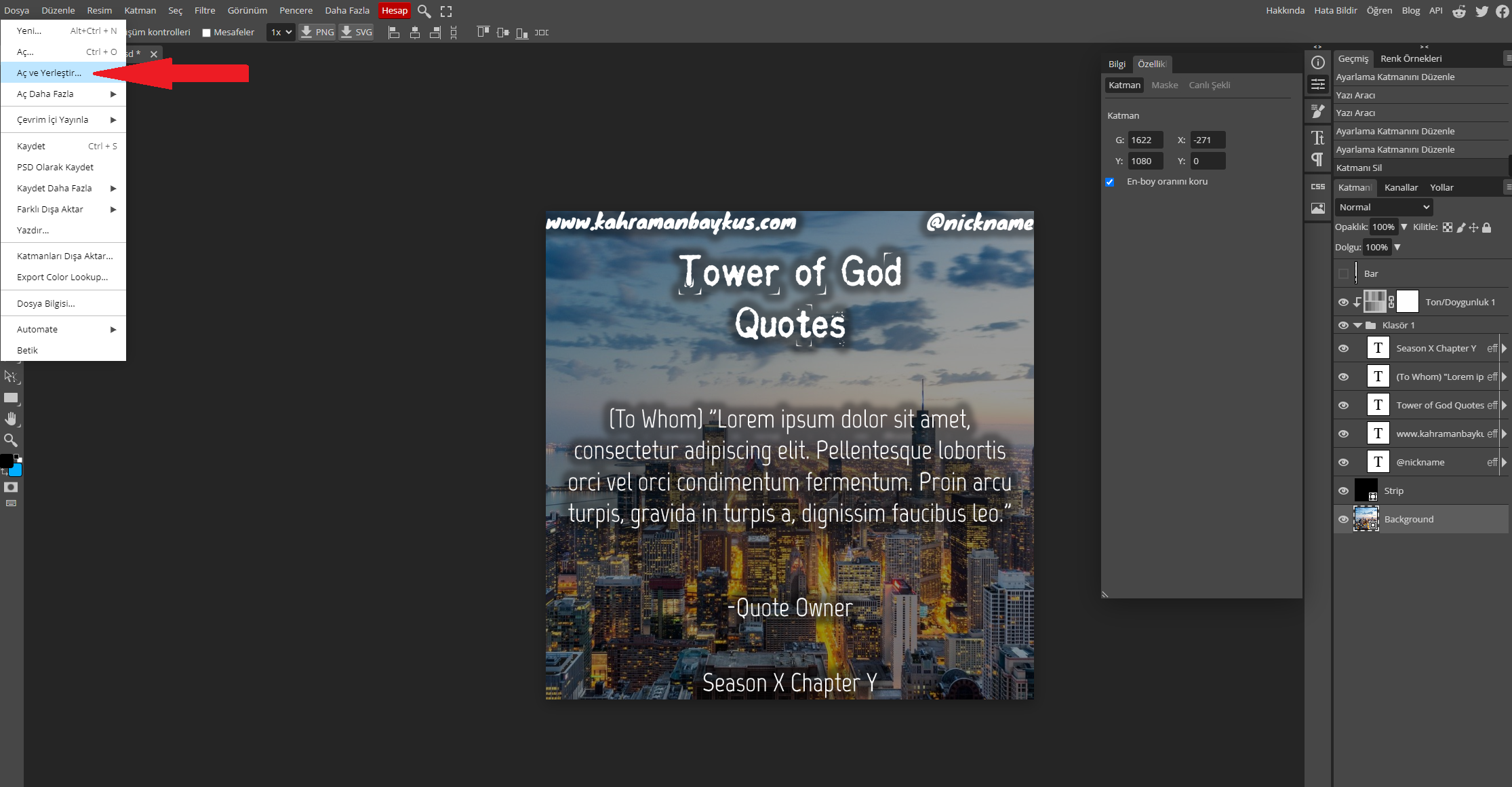Open the Hesap account button
Viewport: 1512px width, 787px height.
395,10
